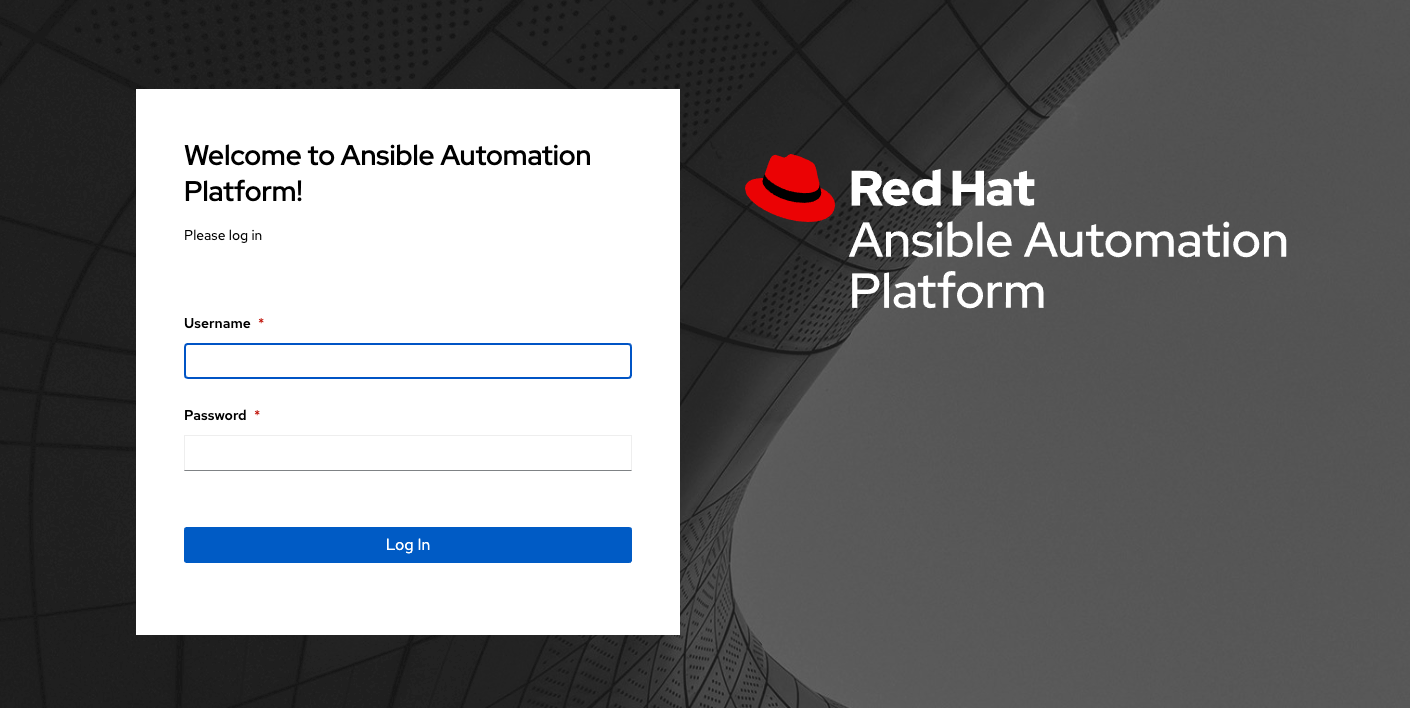
Task: Focus the Username input field
Action: click(x=408, y=361)
